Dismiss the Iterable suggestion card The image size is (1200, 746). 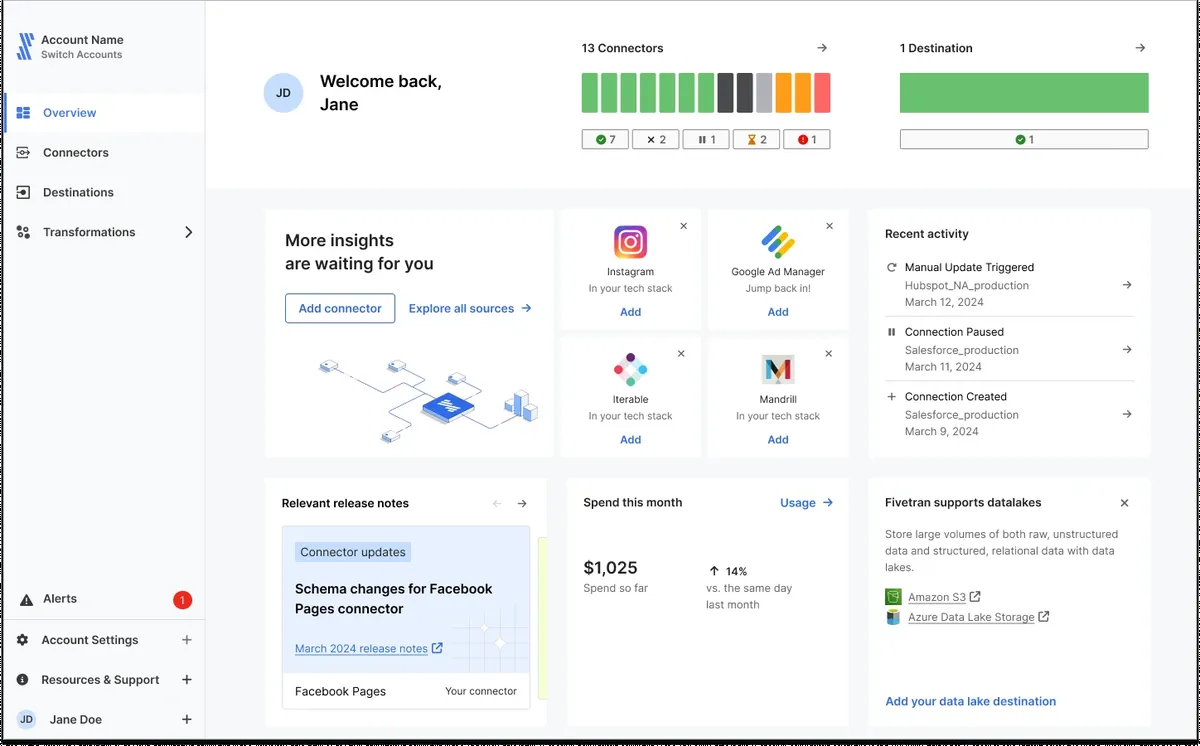(682, 354)
